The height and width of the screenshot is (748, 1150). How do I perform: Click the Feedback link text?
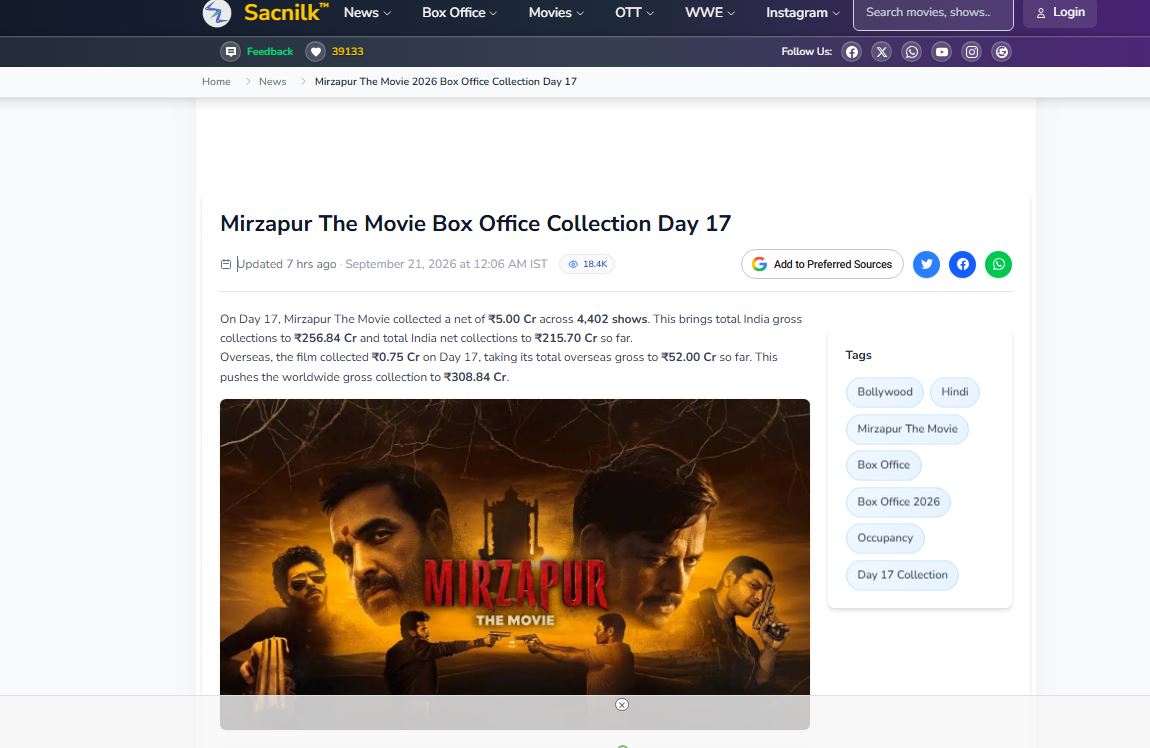pos(270,51)
